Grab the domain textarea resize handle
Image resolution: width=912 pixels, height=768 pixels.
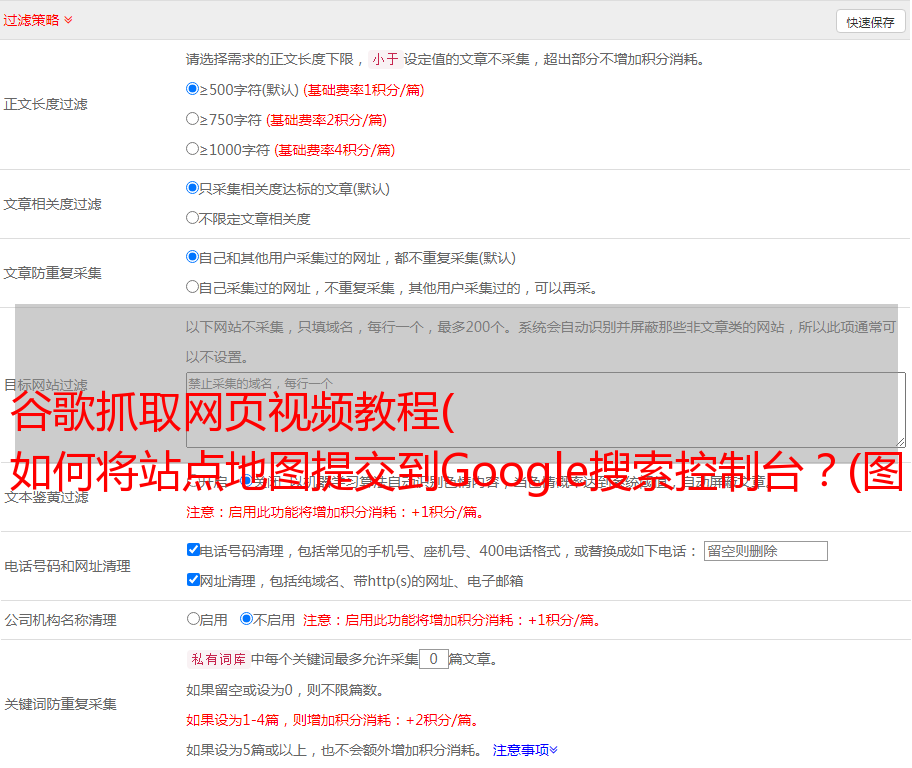[900, 441]
